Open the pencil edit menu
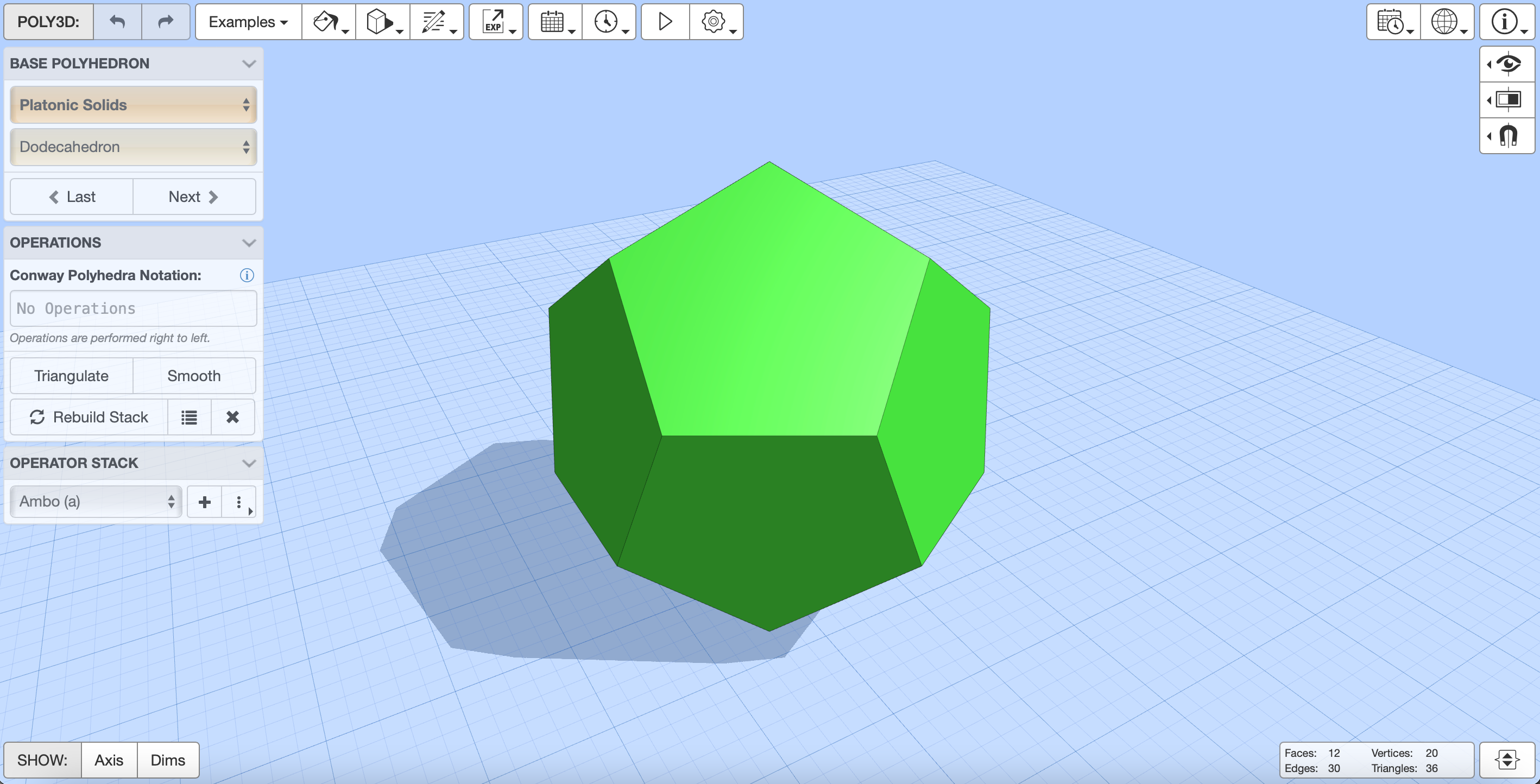Viewport: 1540px width, 784px height. 437,22
